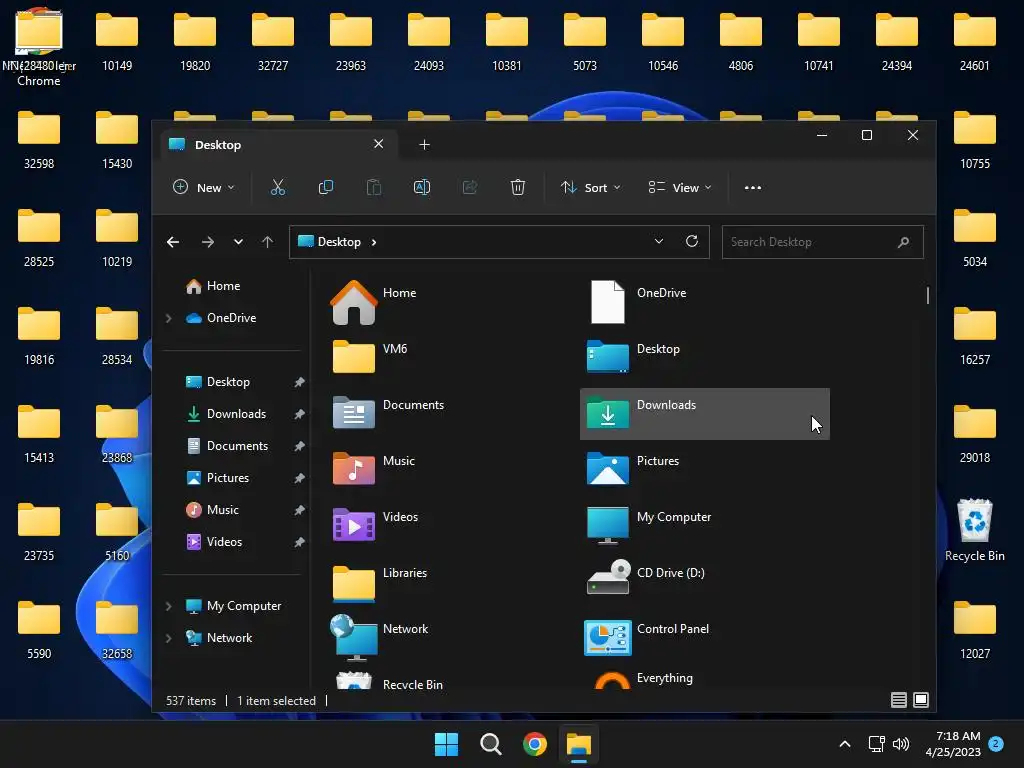Expand address bar history dropdown
Image resolution: width=1024 pixels, height=768 pixels.
pos(659,241)
